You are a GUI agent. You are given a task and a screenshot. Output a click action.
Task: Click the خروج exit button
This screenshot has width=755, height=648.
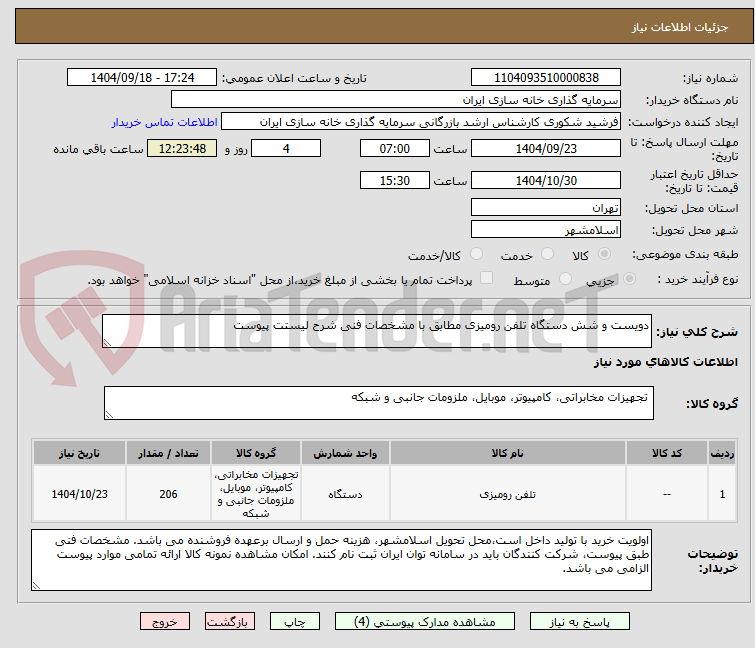pyautogui.click(x=164, y=621)
